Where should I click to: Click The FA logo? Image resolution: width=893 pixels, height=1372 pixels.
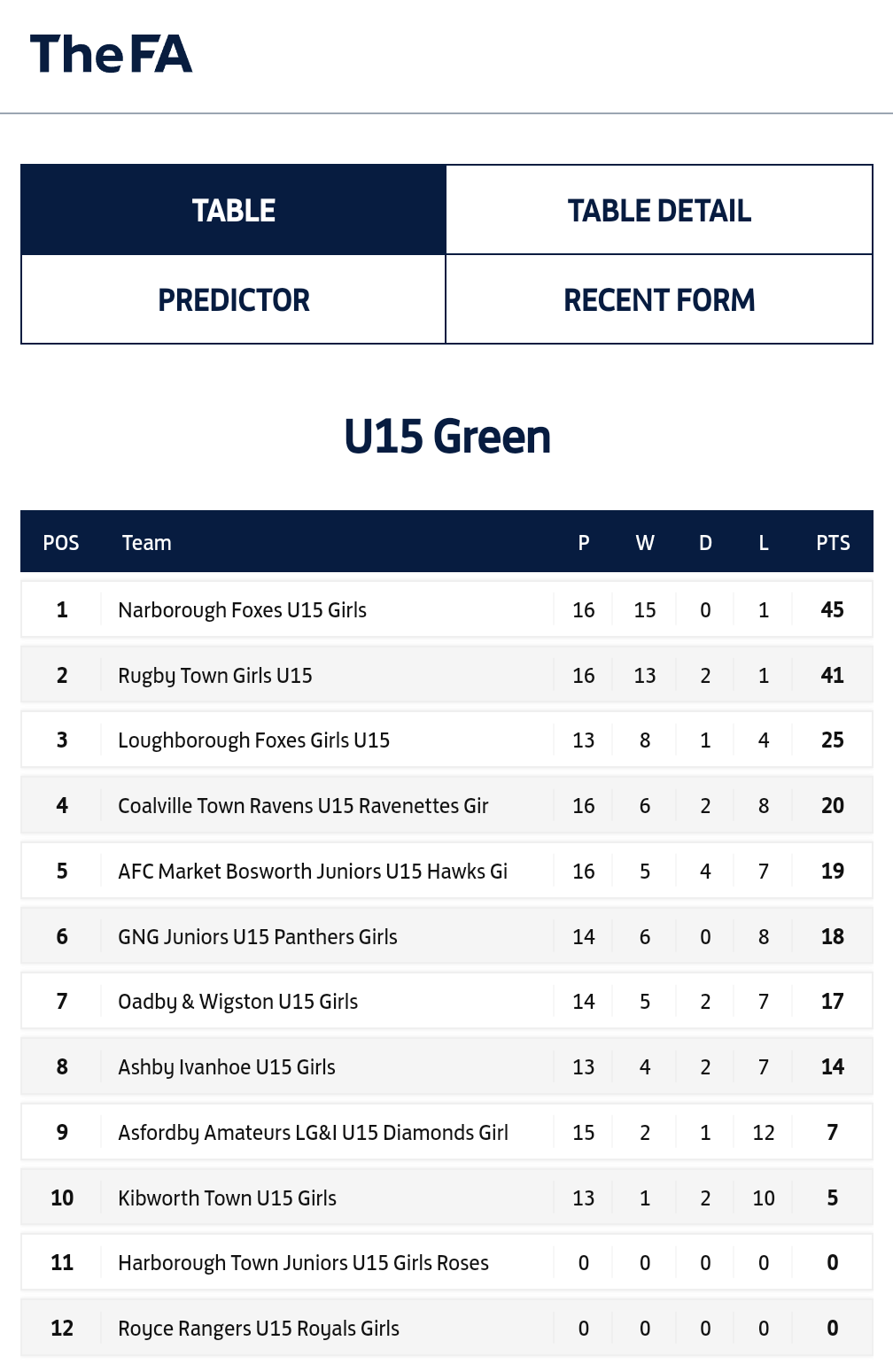tap(111, 54)
